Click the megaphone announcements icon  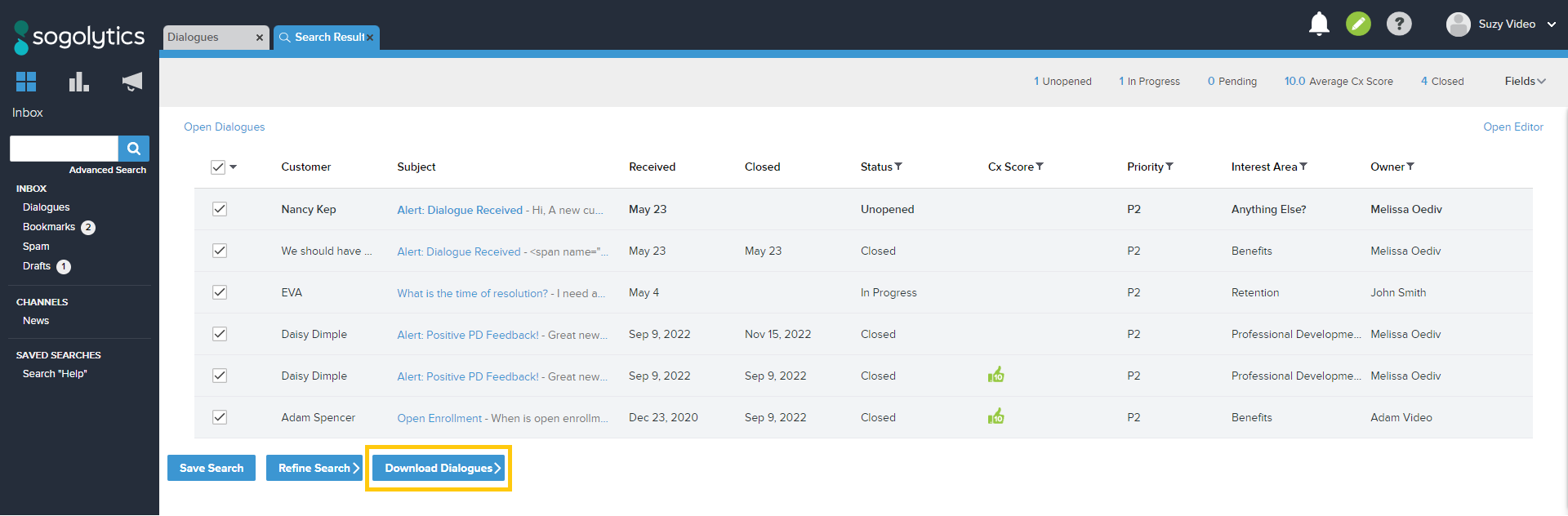[x=131, y=82]
